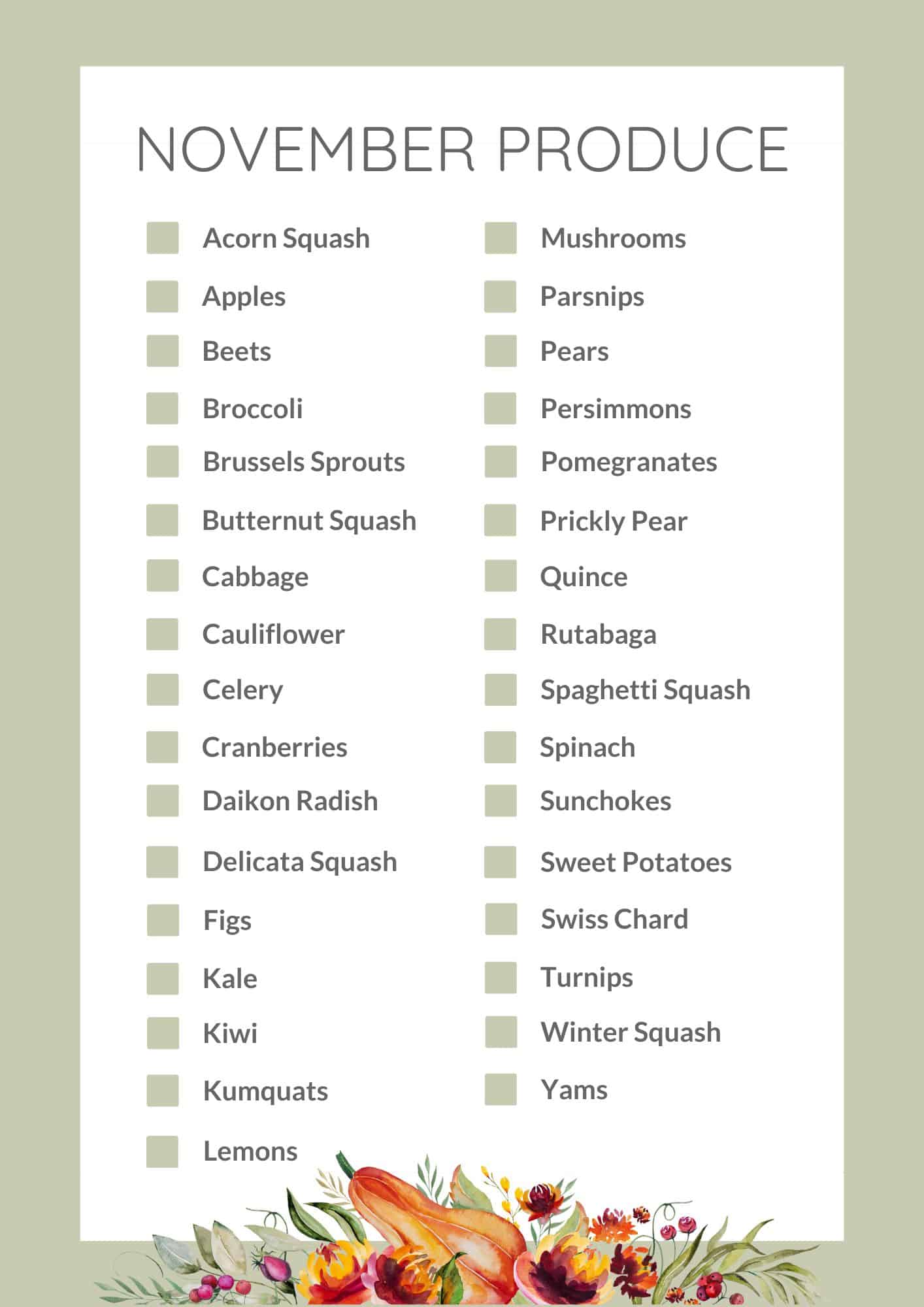Tick the Lemons checkbox
Screen dimensions: 924x1307
tap(163, 1151)
